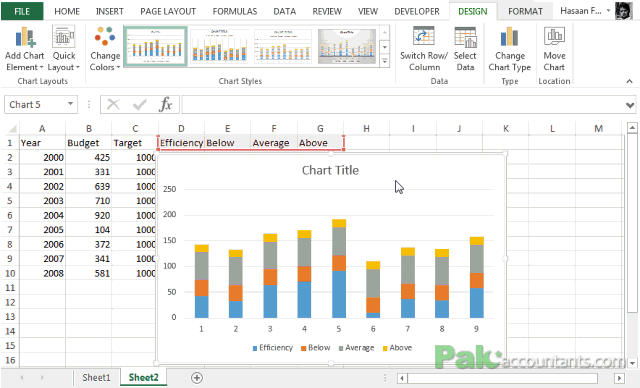Switch to the Sheet1 worksheet tab

[x=96, y=377]
